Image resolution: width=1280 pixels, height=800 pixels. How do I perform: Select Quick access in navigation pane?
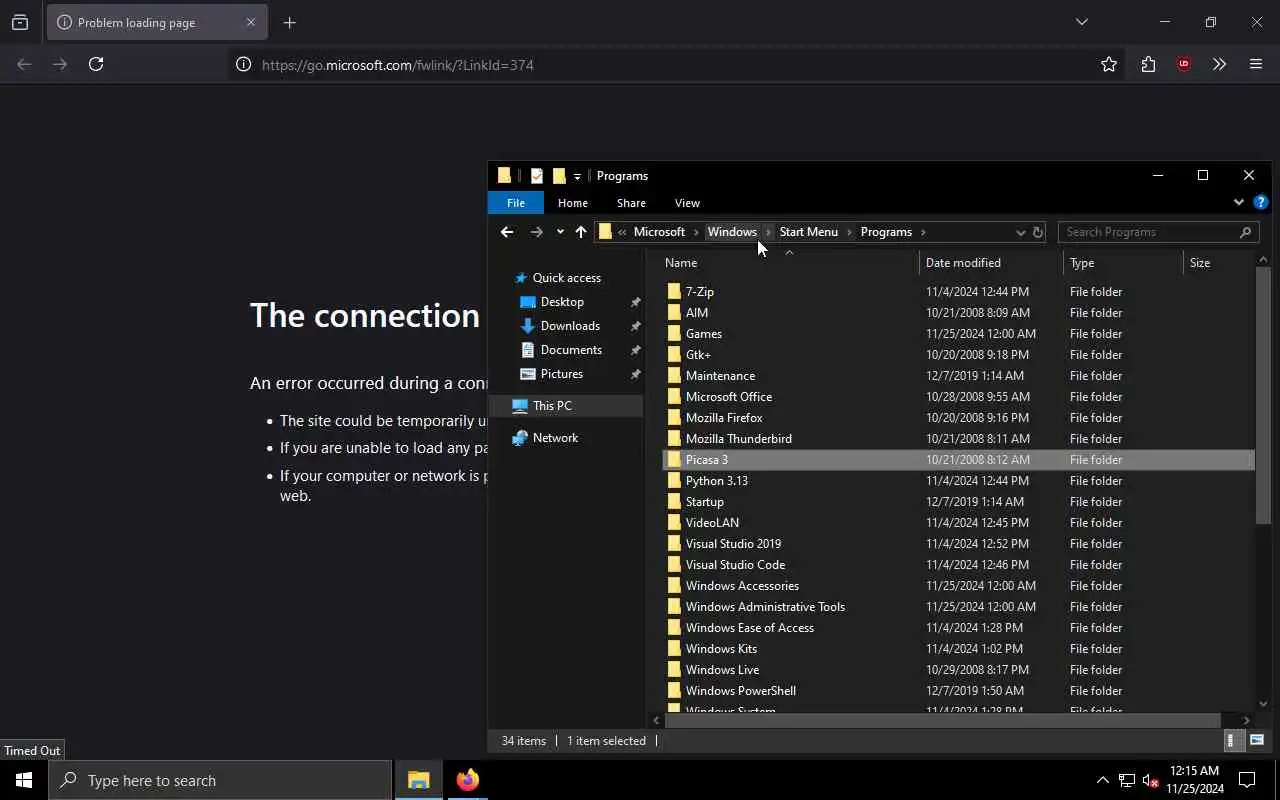coord(567,278)
